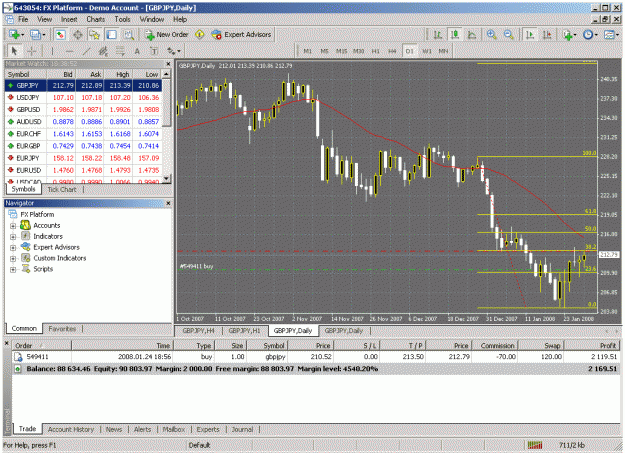Switch to Bar Chart display
This screenshot has height=453, width=625.
[x=438, y=35]
